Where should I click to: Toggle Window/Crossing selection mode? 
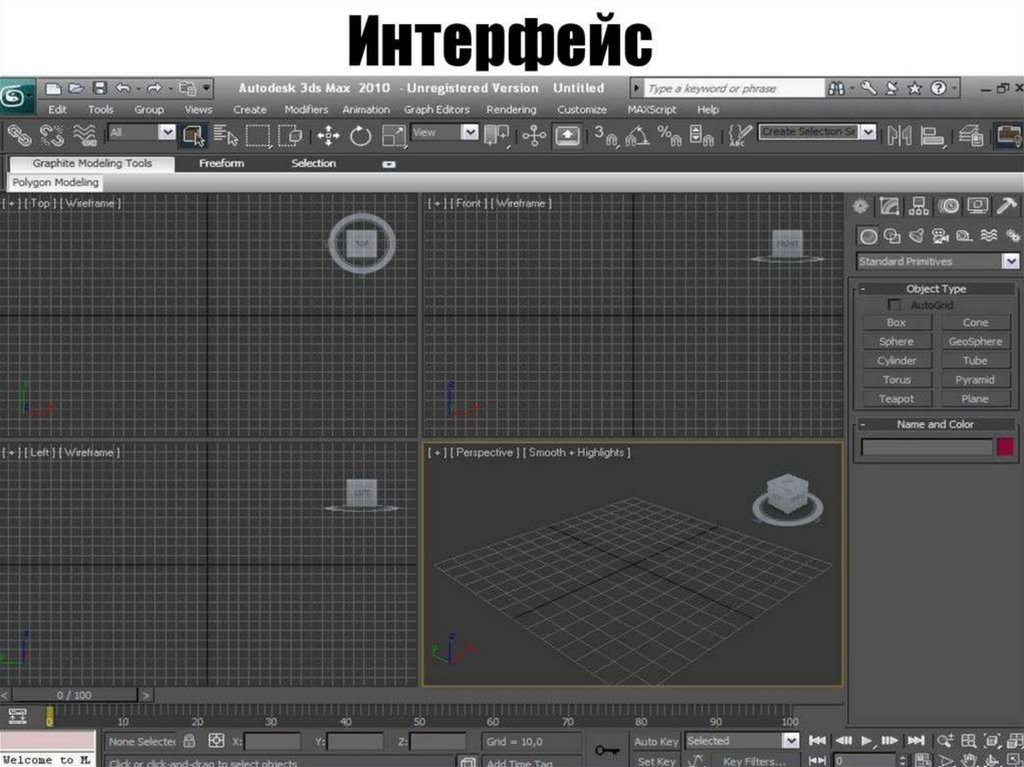(289, 136)
